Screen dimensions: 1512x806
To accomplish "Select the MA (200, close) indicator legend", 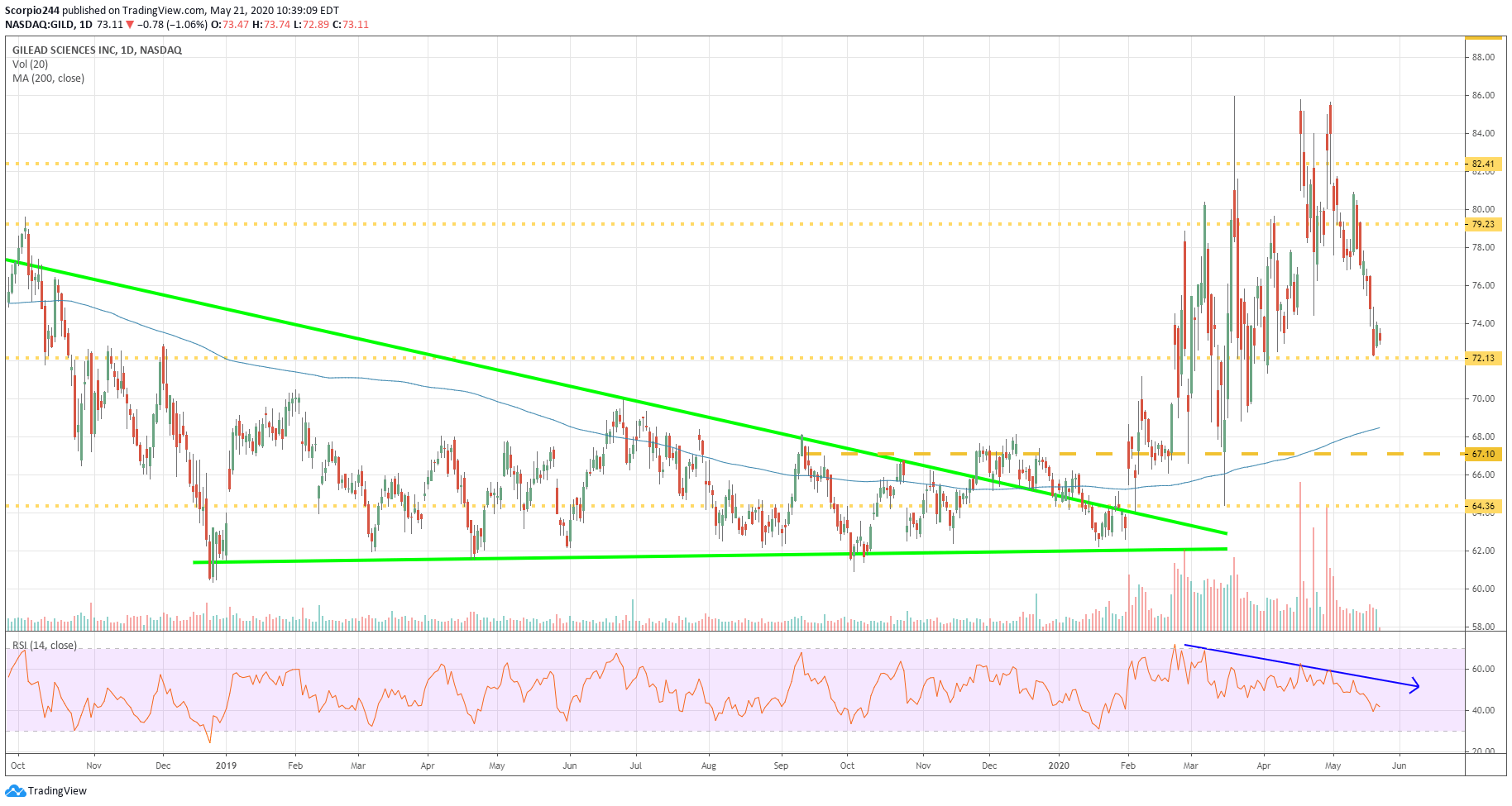I will (48, 79).
